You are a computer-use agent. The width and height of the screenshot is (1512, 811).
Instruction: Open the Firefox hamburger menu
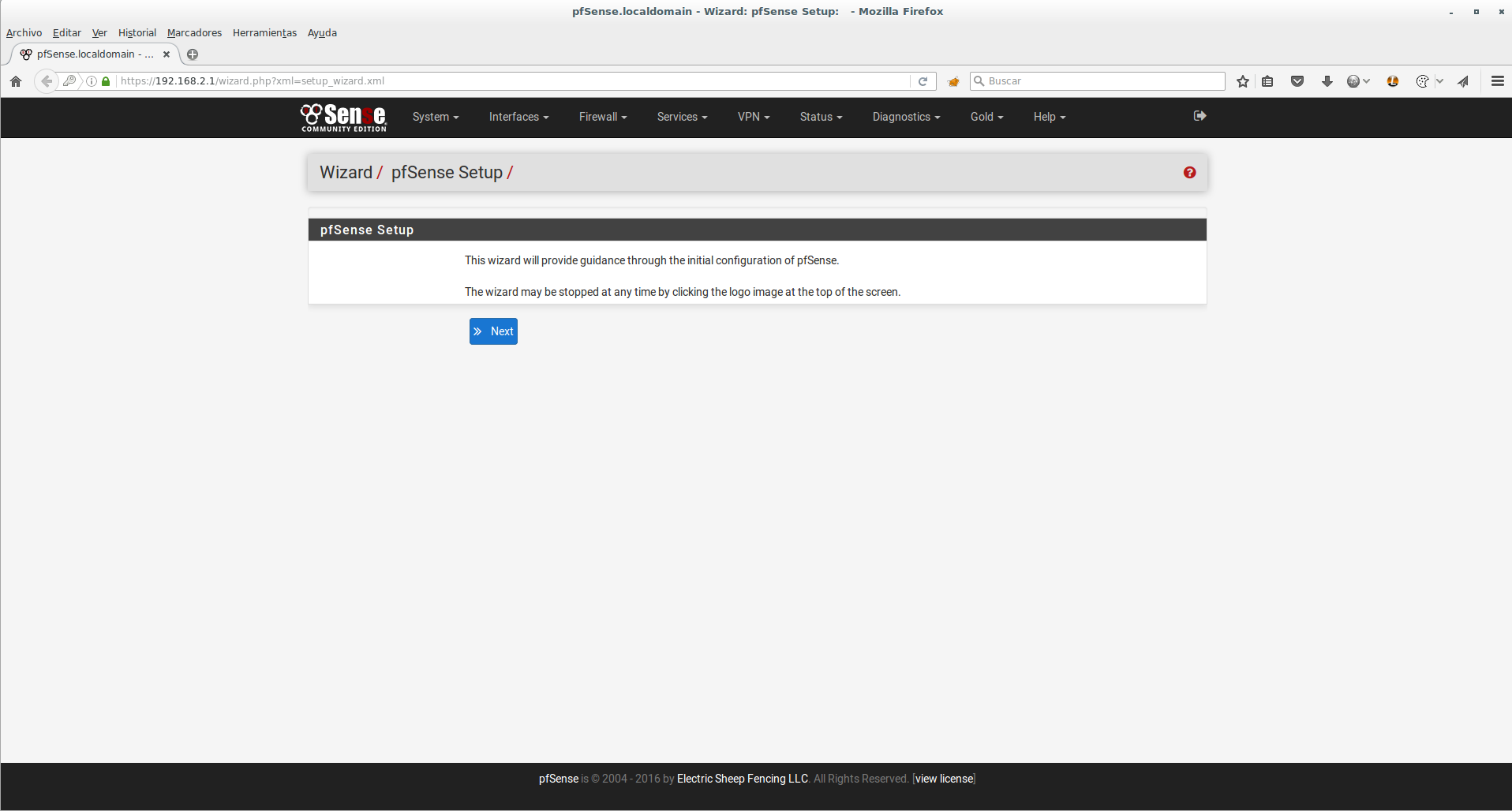[1497, 81]
